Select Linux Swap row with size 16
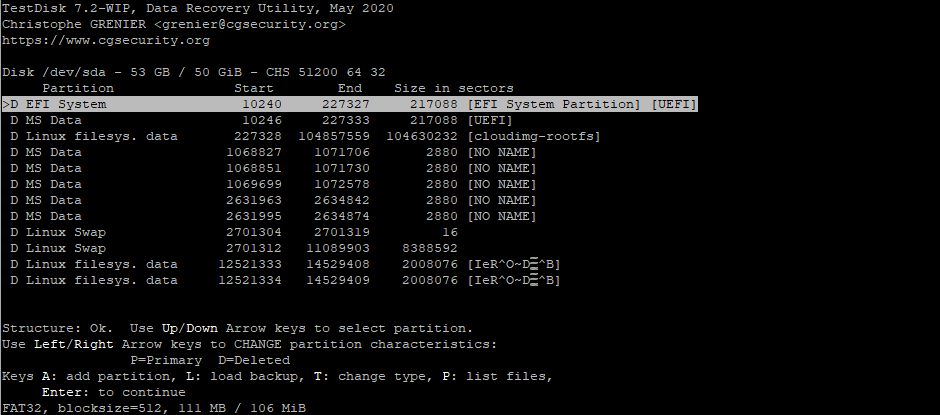The image size is (940, 415). pos(234,232)
